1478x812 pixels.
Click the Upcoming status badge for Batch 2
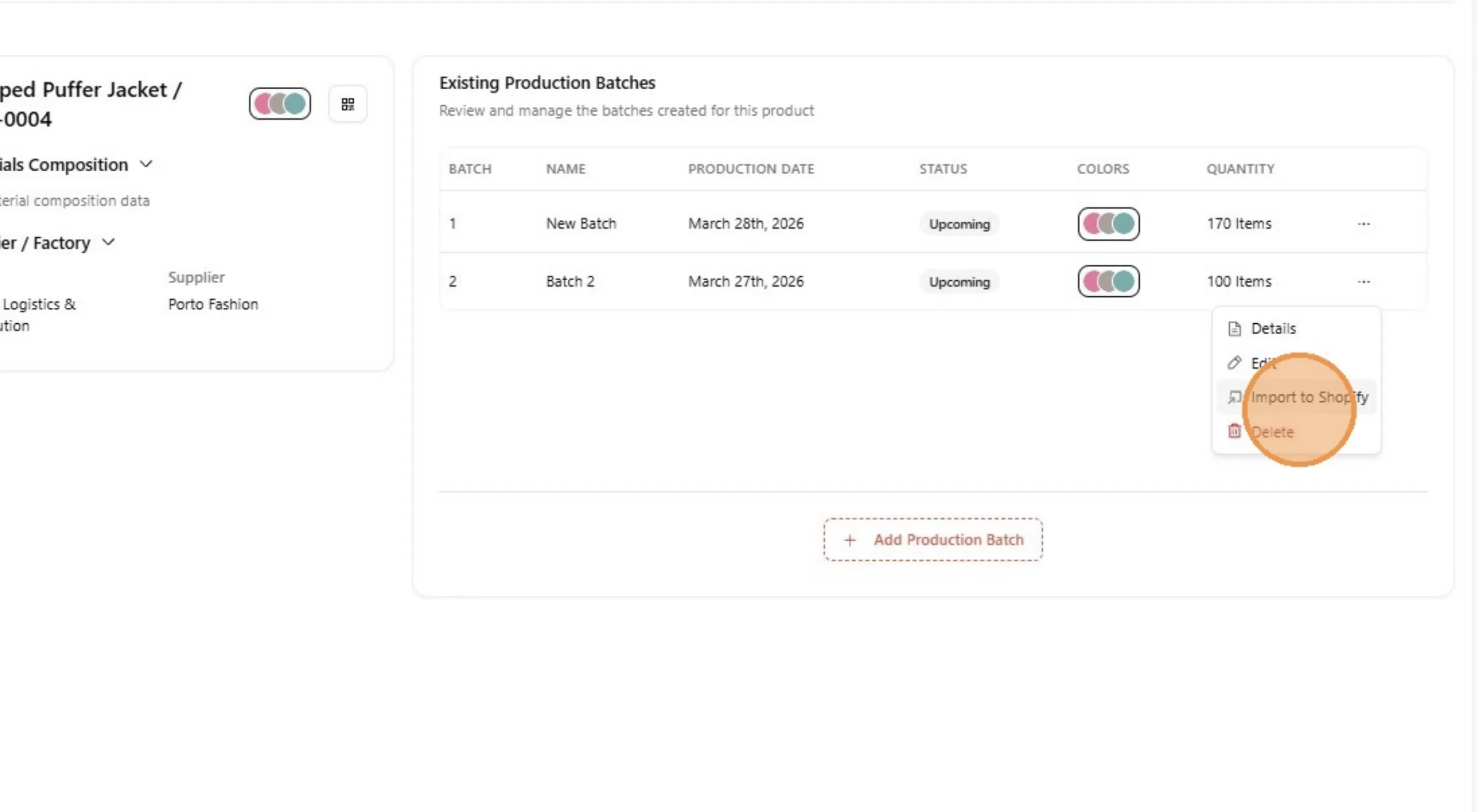pyautogui.click(x=959, y=282)
